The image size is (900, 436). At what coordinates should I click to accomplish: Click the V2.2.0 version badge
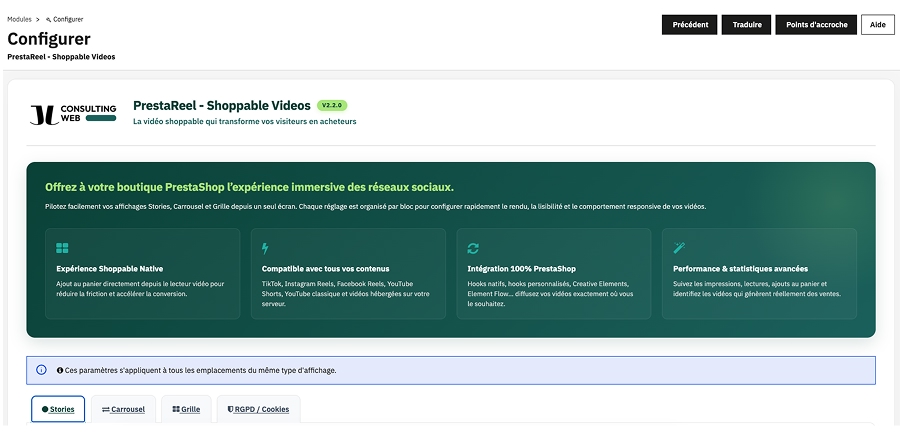[x=332, y=106]
